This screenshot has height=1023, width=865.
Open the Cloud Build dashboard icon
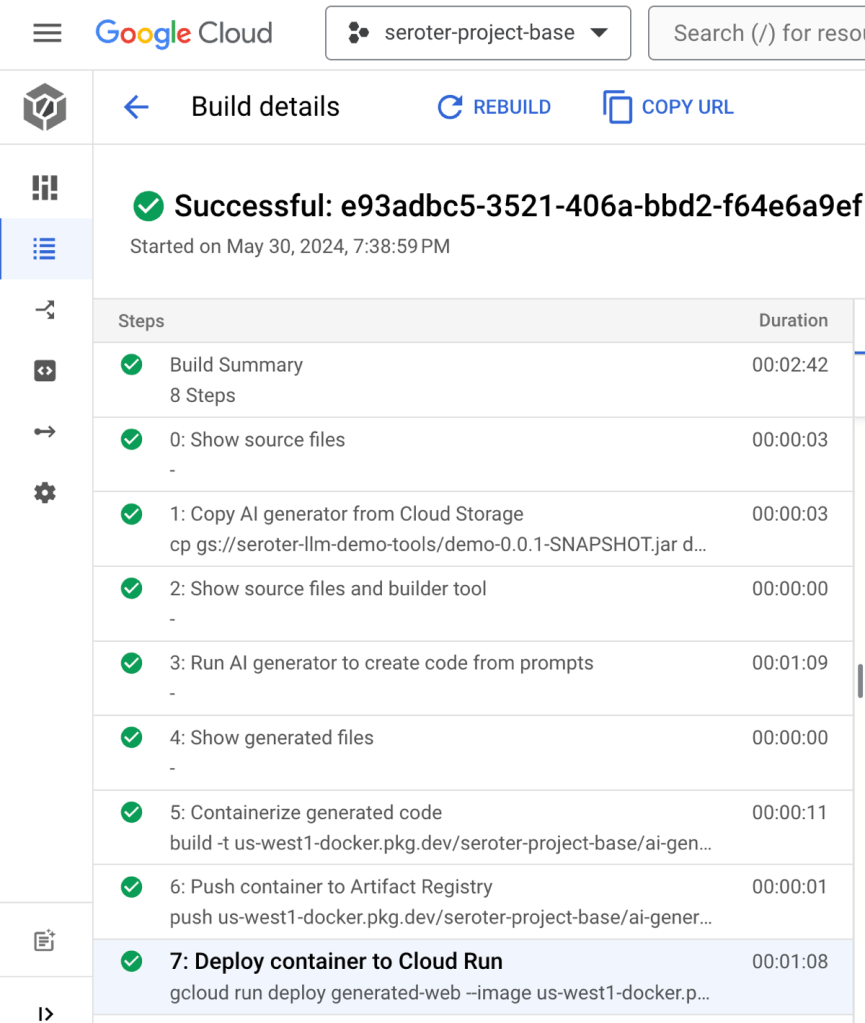point(45,187)
